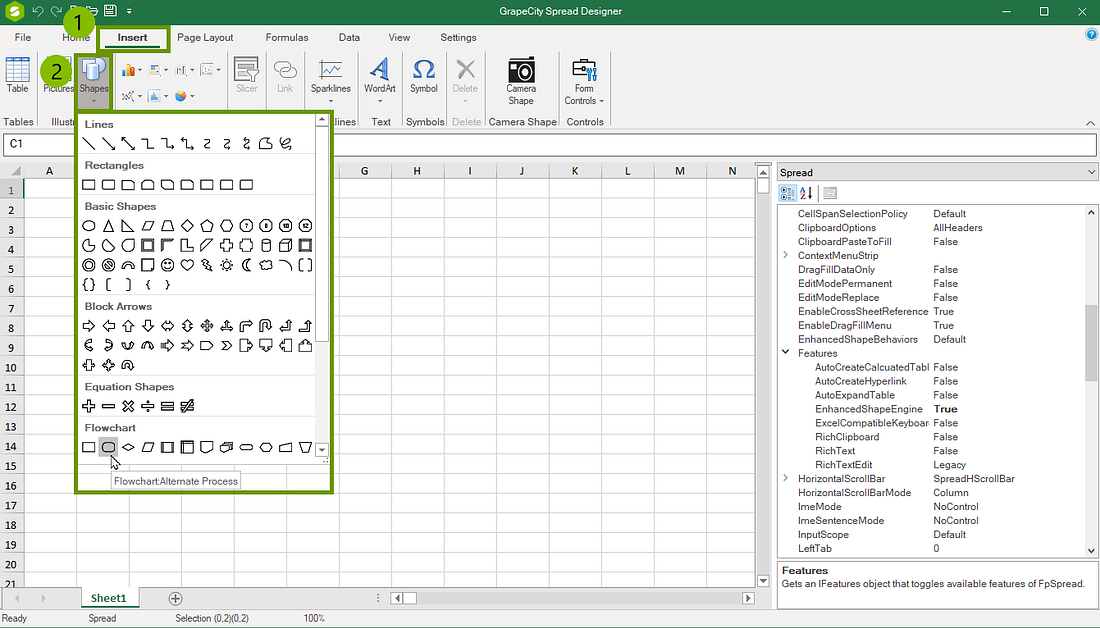Click the Save floppy disk icon
Image resolution: width=1100 pixels, height=628 pixels.
110,11
